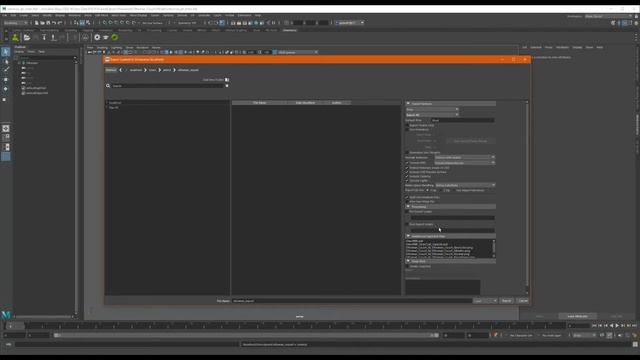This screenshot has height=360, width=640.
Task: Open the Windows menu in Maya
Action: pyautogui.click(x=75, y=16)
